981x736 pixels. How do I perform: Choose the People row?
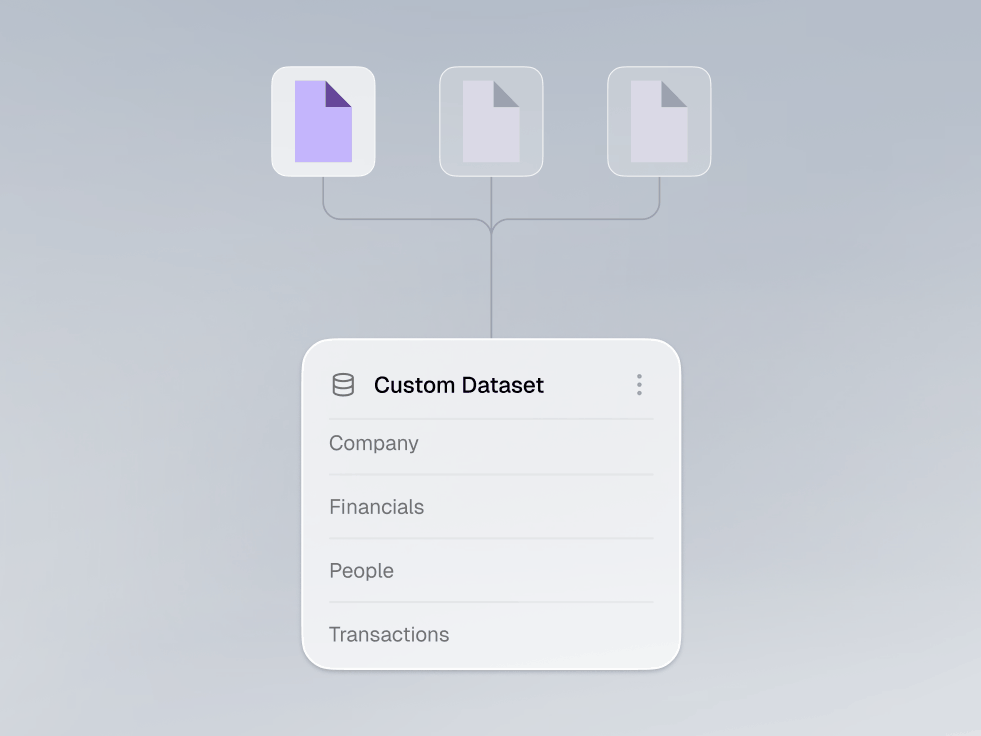point(491,571)
